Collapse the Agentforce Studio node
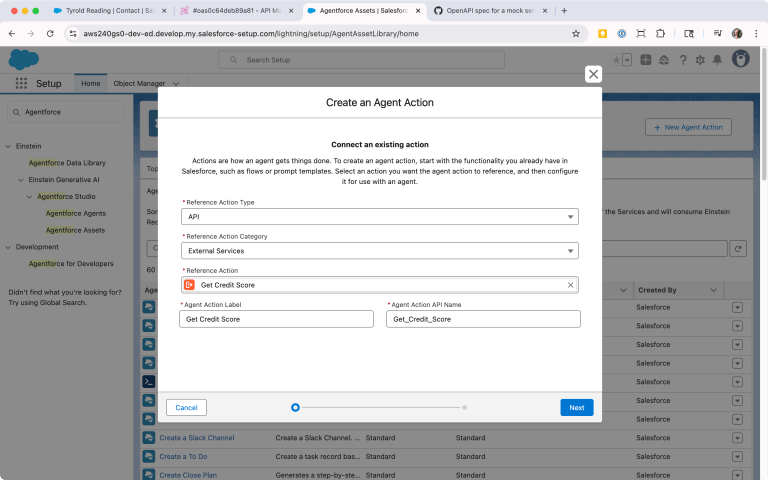Screen dimensions: 768x480 (29, 196)
